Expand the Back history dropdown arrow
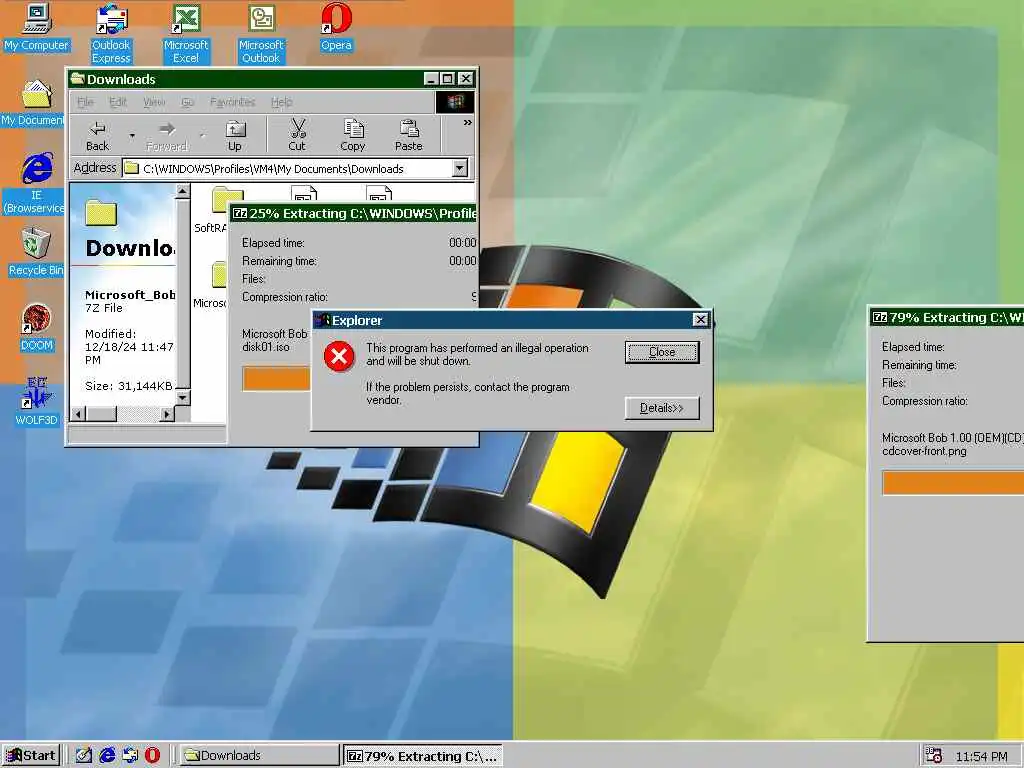 132,136
